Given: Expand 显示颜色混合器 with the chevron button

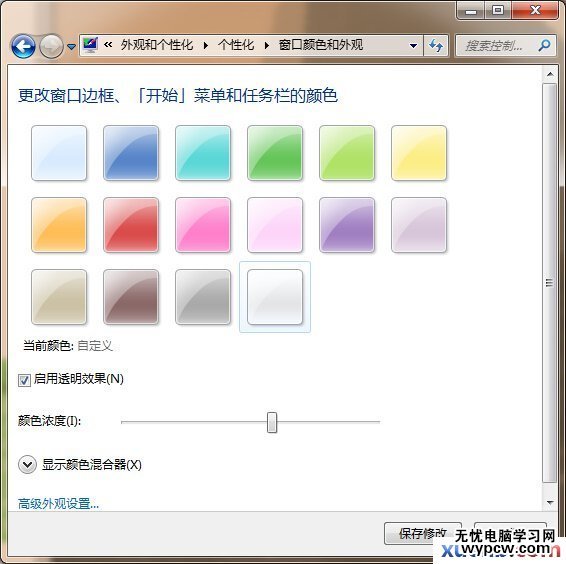Looking at the screenshot, I should 27,465.
